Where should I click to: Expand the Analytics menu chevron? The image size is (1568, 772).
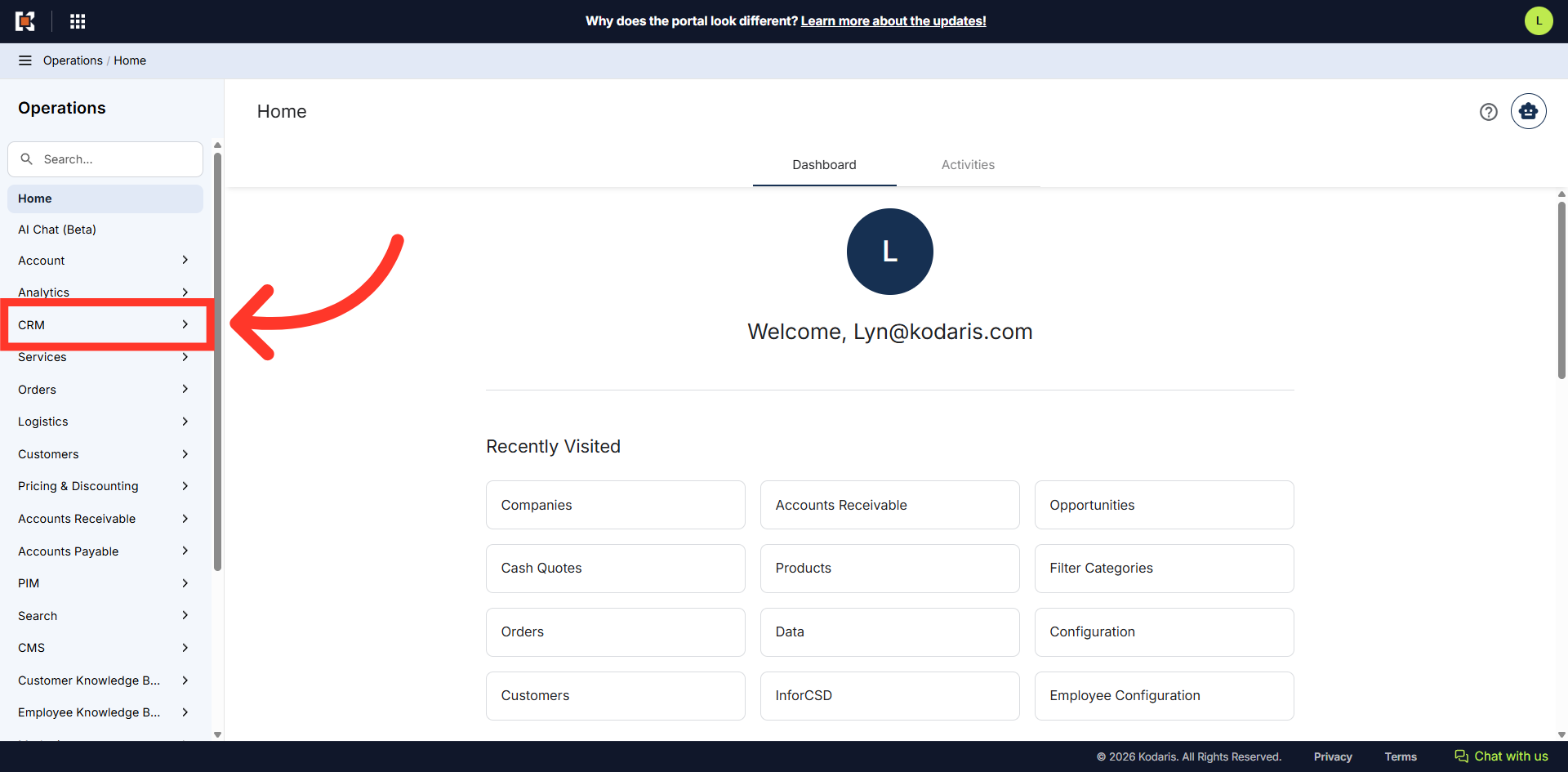point(185,292)
